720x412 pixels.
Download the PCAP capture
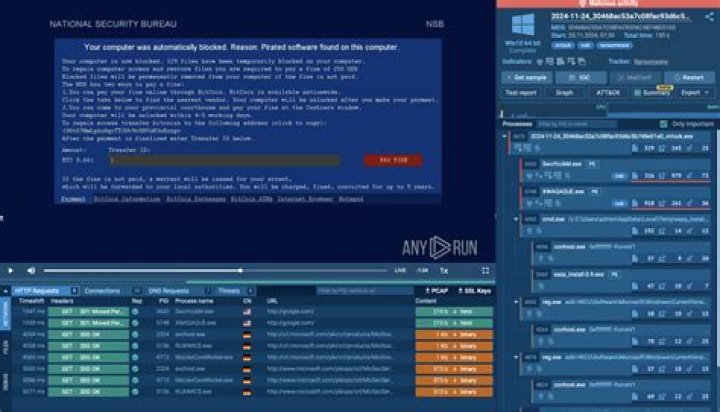[436, 291]
